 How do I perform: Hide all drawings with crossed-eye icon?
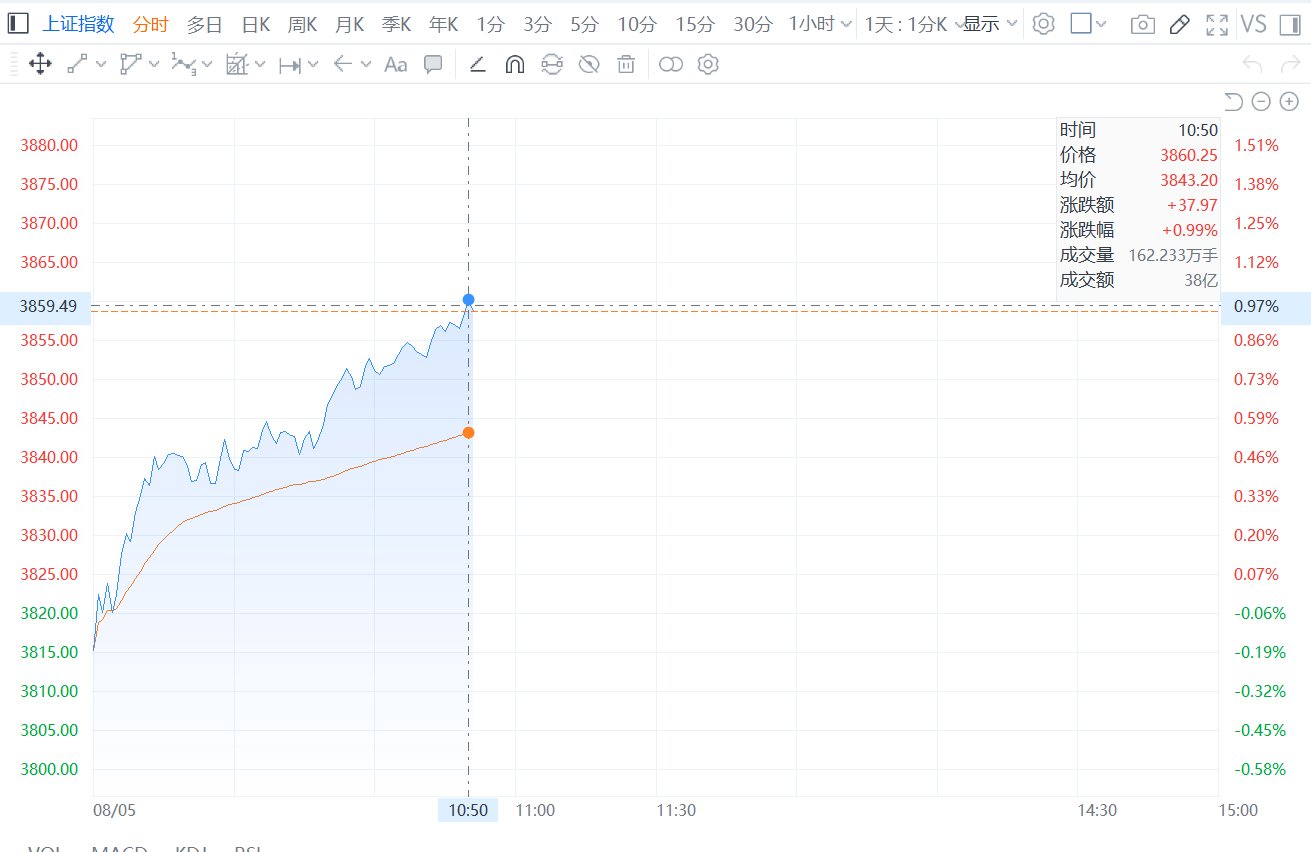tap(589, 65)
